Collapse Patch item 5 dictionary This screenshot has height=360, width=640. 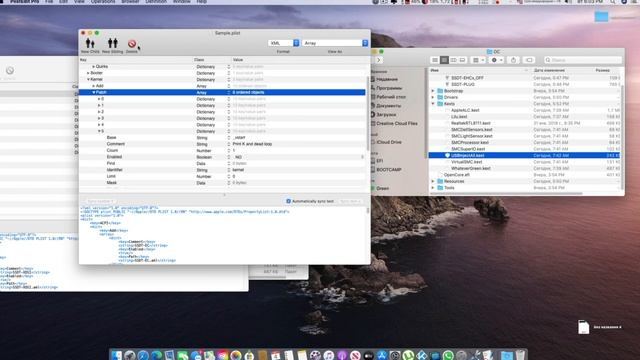point(99,131)
